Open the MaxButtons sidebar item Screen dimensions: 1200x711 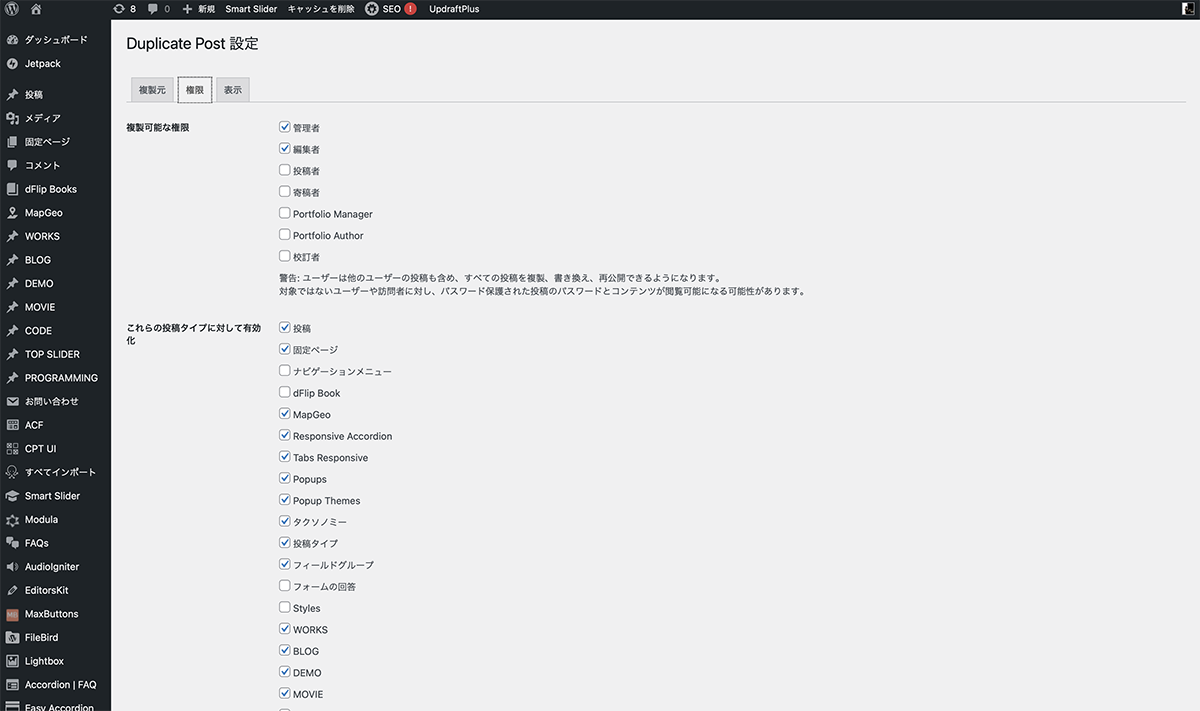(51, 614)
